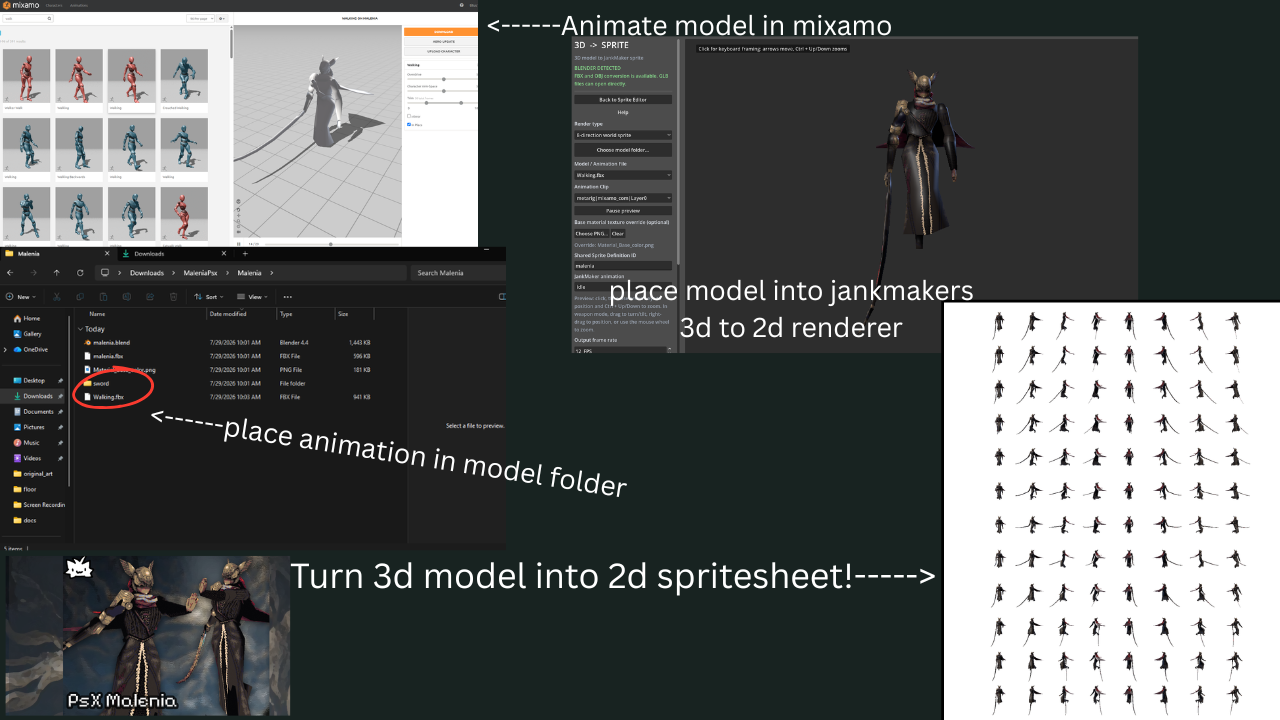1280x720 pixels.
Task: Close the Malenia Explorer tab
Action: [x=107, y=254]
